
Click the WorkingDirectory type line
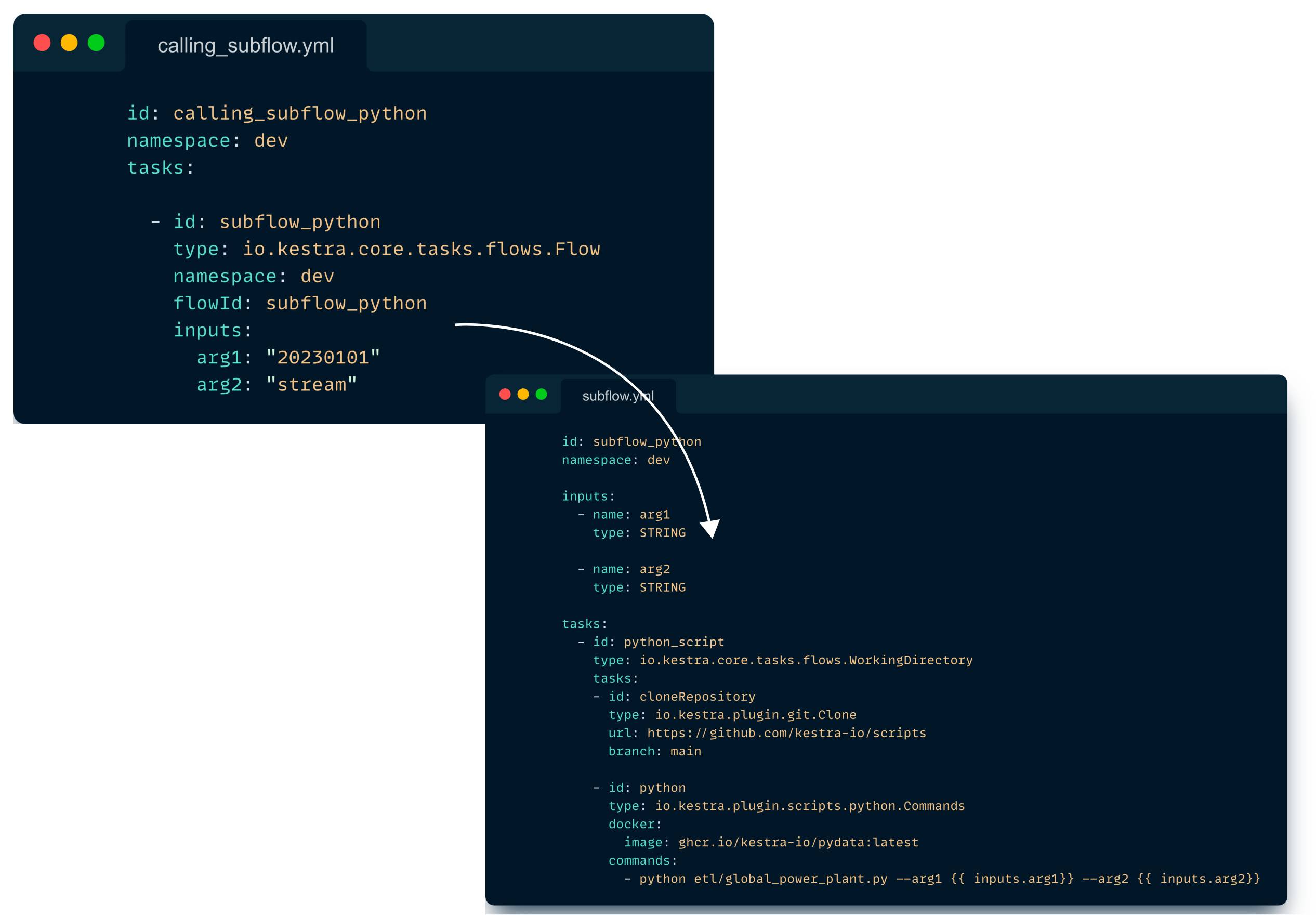pyautogui.click(x=783, y=660)
